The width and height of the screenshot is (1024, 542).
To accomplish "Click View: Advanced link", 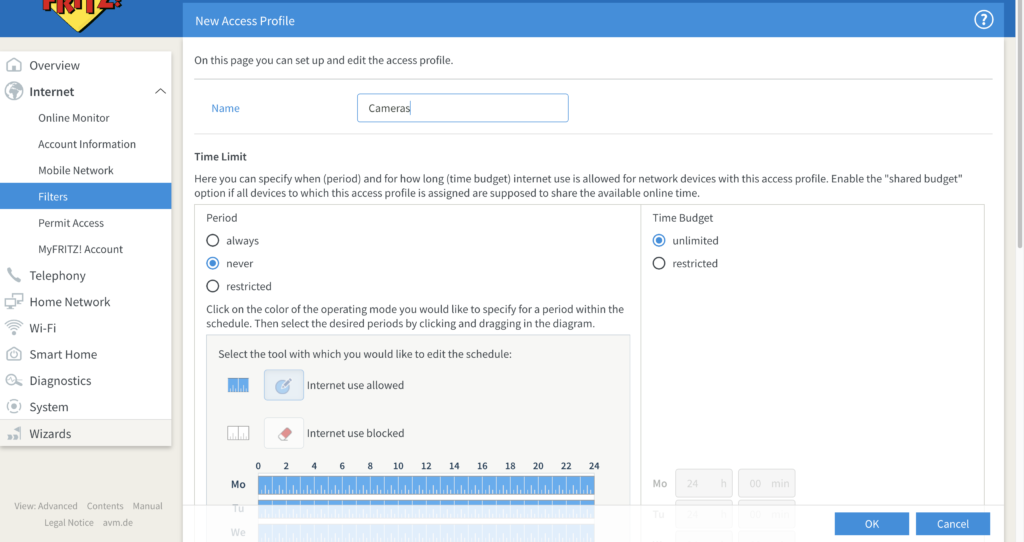I will [x=46, y=506].
